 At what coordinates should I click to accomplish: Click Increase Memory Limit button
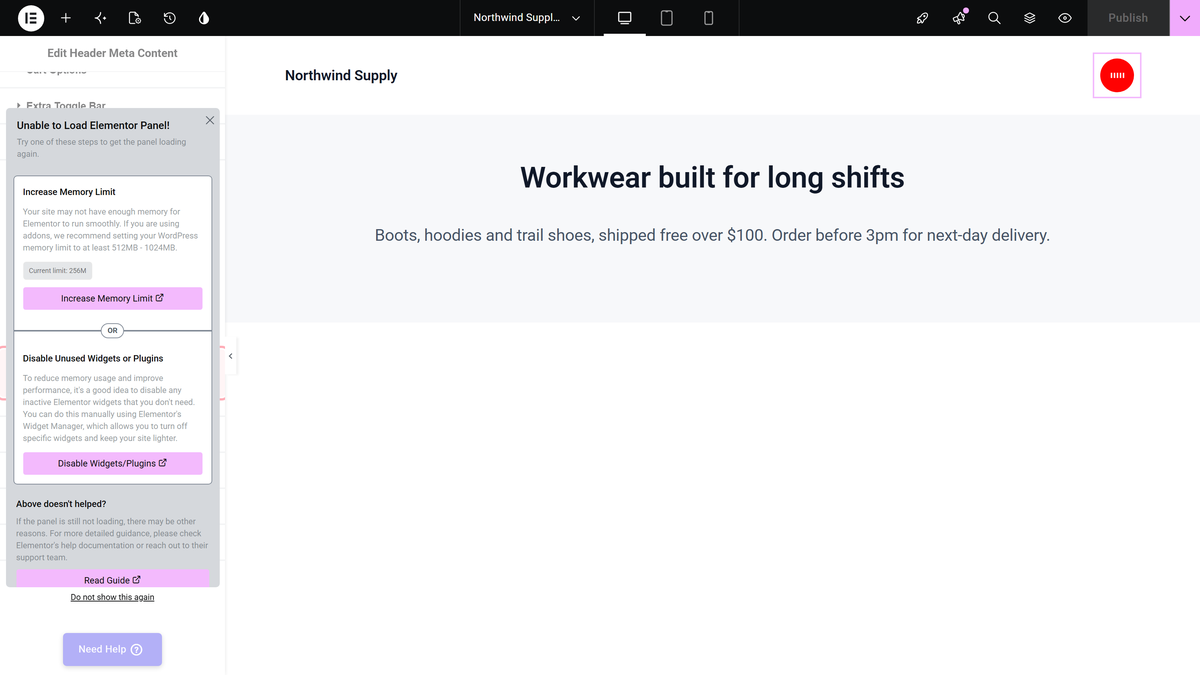[113, 298]
